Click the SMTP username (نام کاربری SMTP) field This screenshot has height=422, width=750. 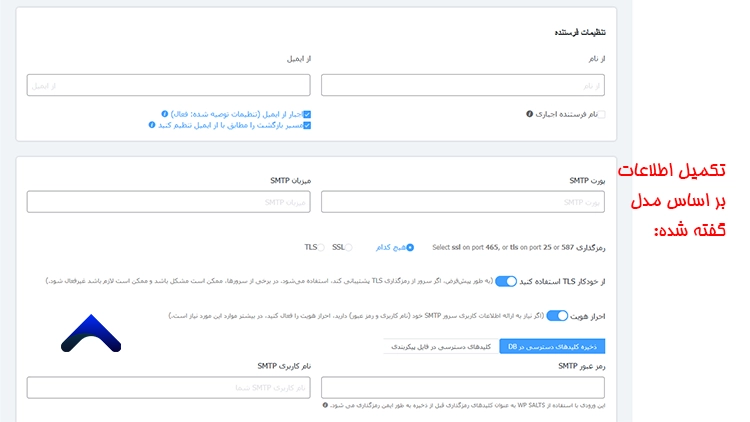pyautogui.click(x=168, y=388)
